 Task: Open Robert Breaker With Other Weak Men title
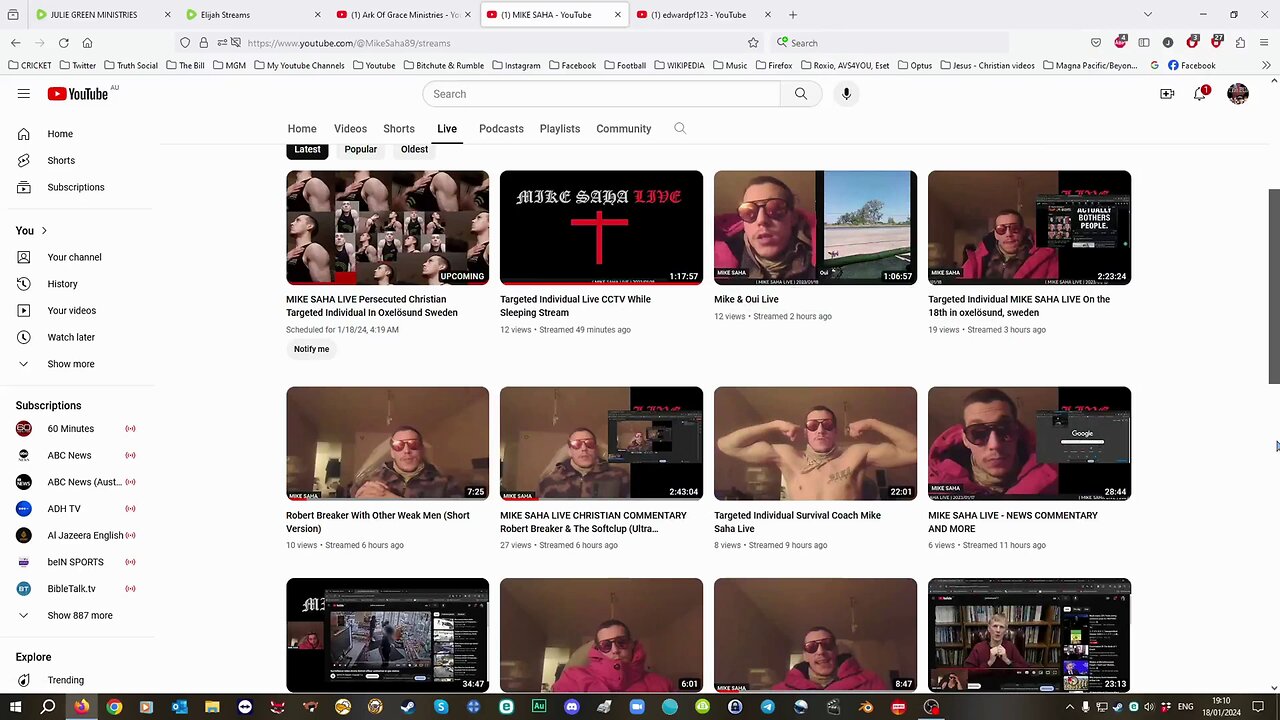pyautogui.click(x=378, y=522)
